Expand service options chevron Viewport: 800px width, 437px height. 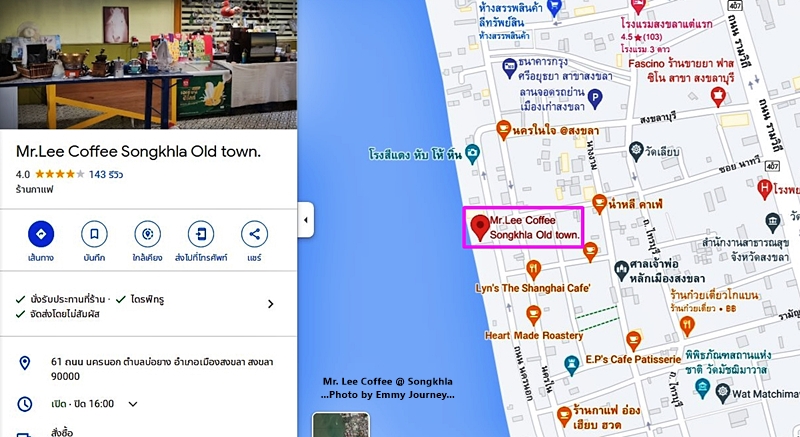(271, 304)
